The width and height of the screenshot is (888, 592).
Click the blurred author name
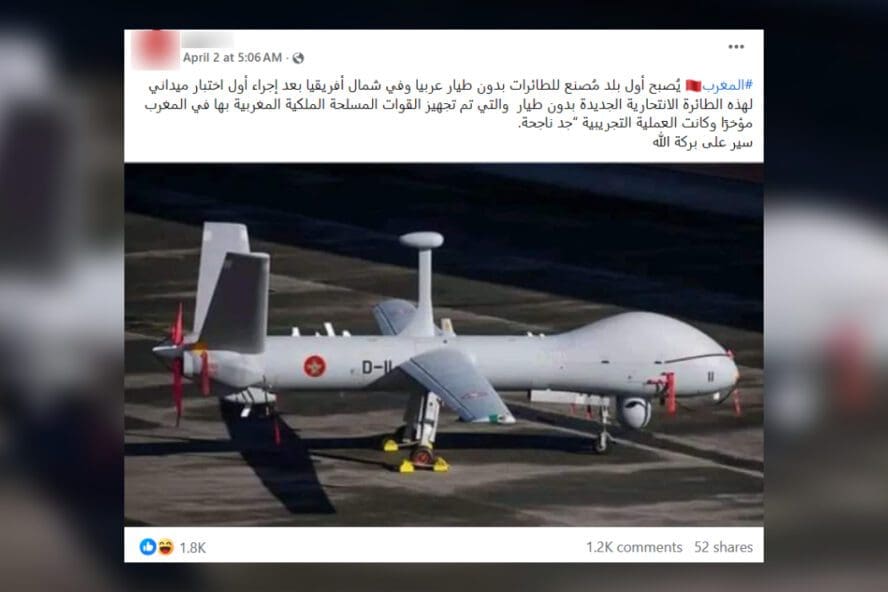pos(207,40)
